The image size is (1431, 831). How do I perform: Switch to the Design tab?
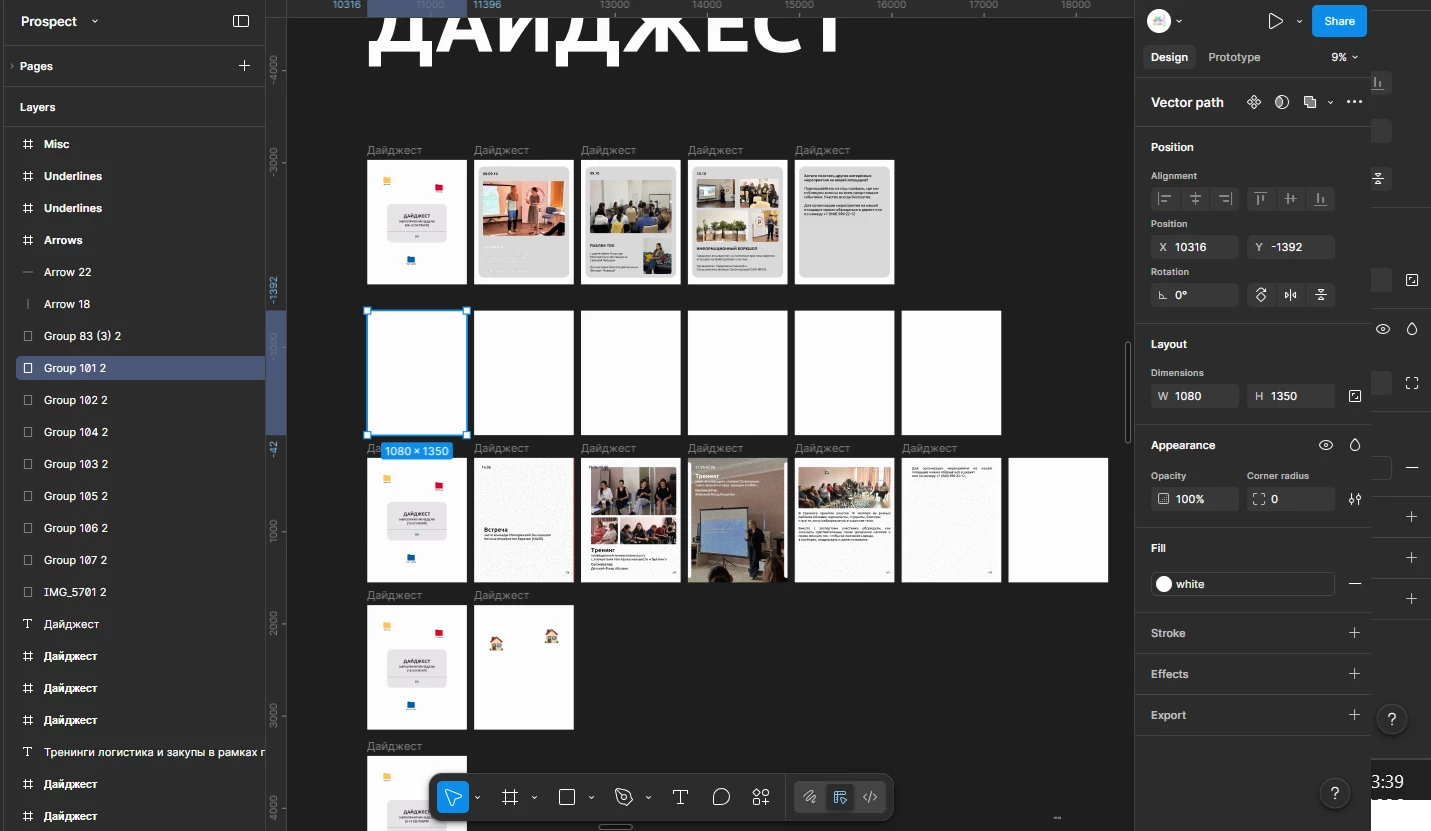[x=1169, y=57]
